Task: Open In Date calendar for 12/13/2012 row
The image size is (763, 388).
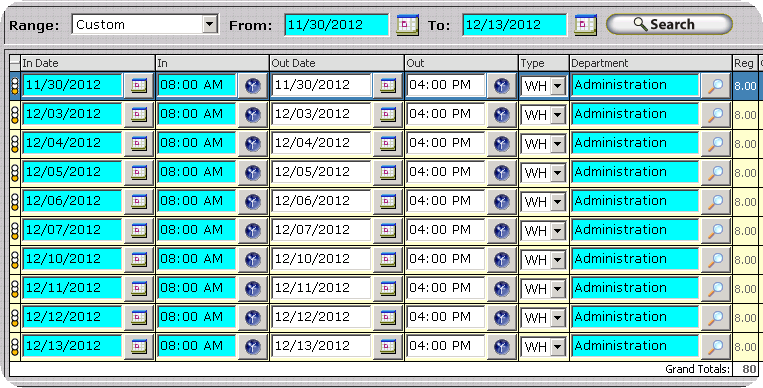Action: [139, 347]
